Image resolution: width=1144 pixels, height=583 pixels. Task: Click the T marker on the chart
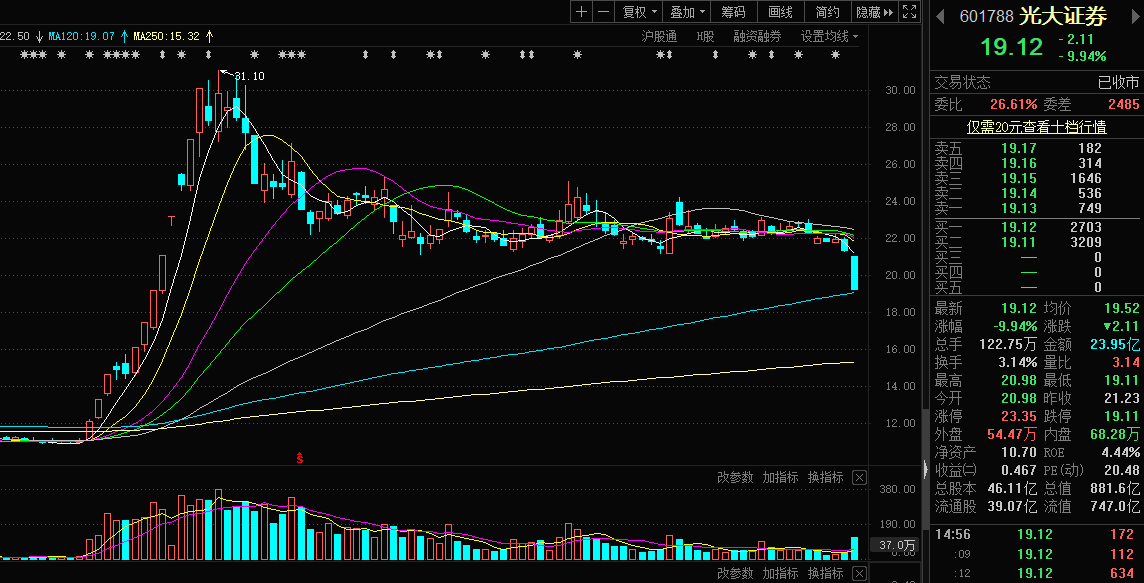point(172,219)
